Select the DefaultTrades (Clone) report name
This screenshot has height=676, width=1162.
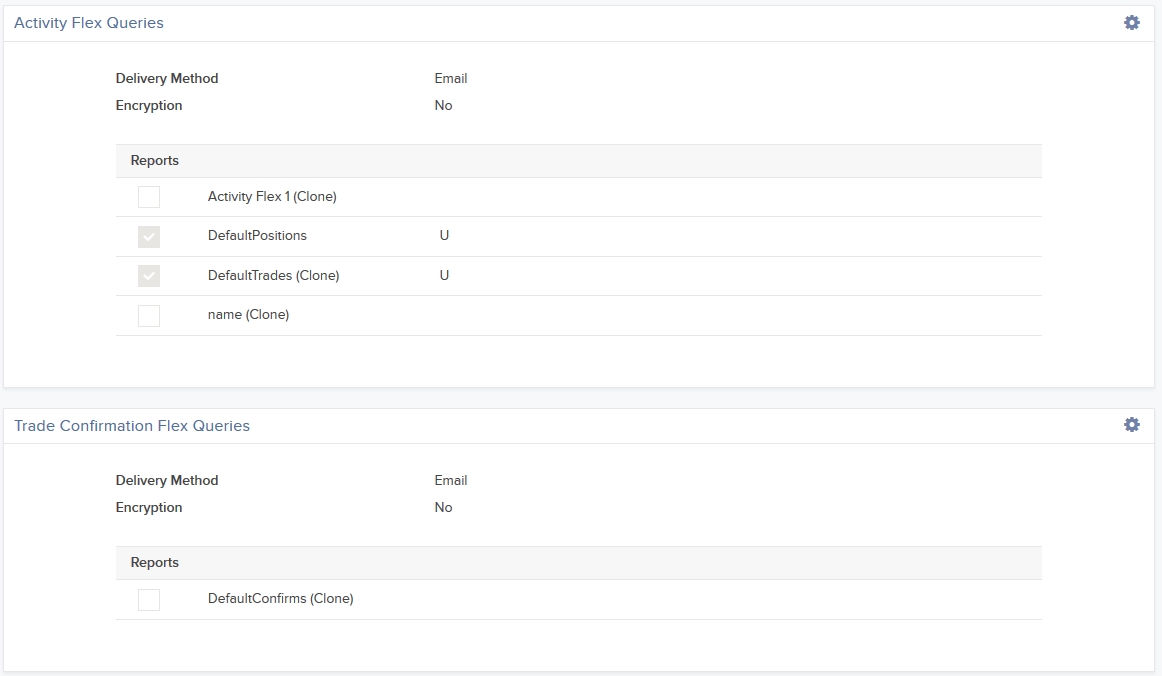point(273,276)
